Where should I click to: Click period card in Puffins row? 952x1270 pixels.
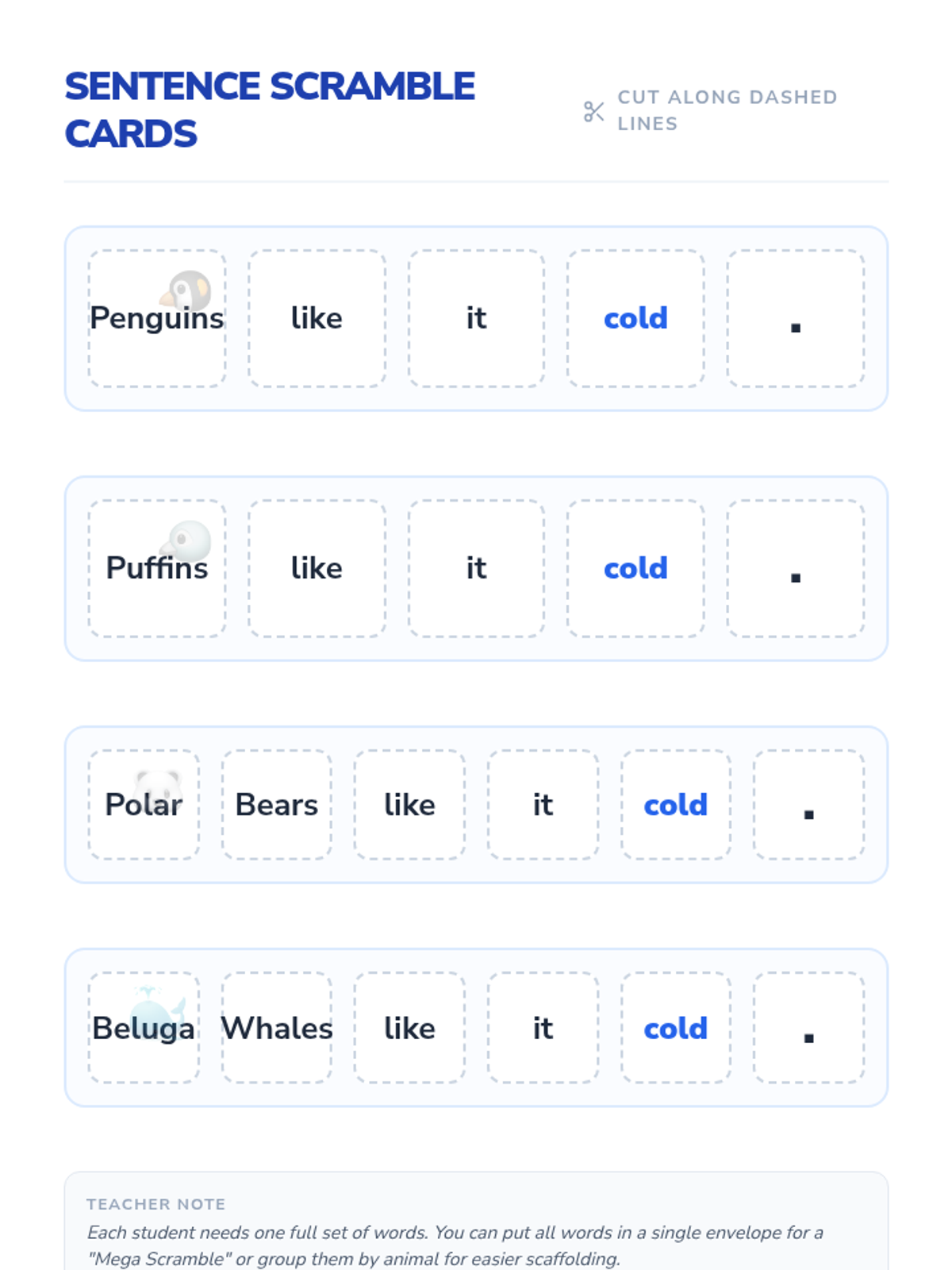coord(796,568)
